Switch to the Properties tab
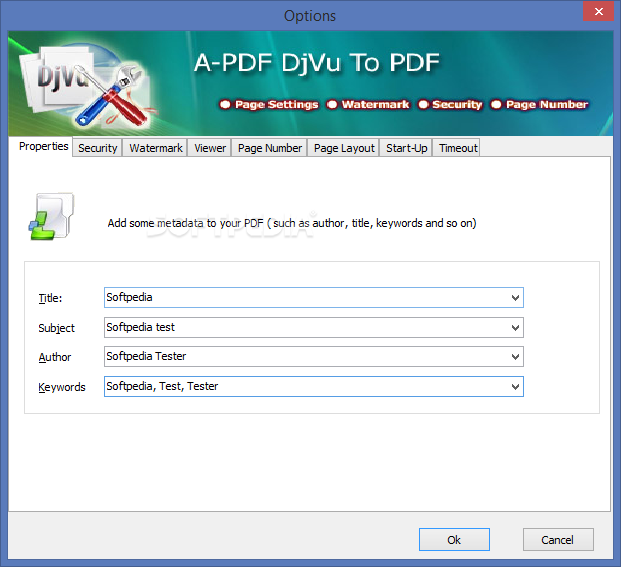The image size is (621, 567). [x=44, y=147]
